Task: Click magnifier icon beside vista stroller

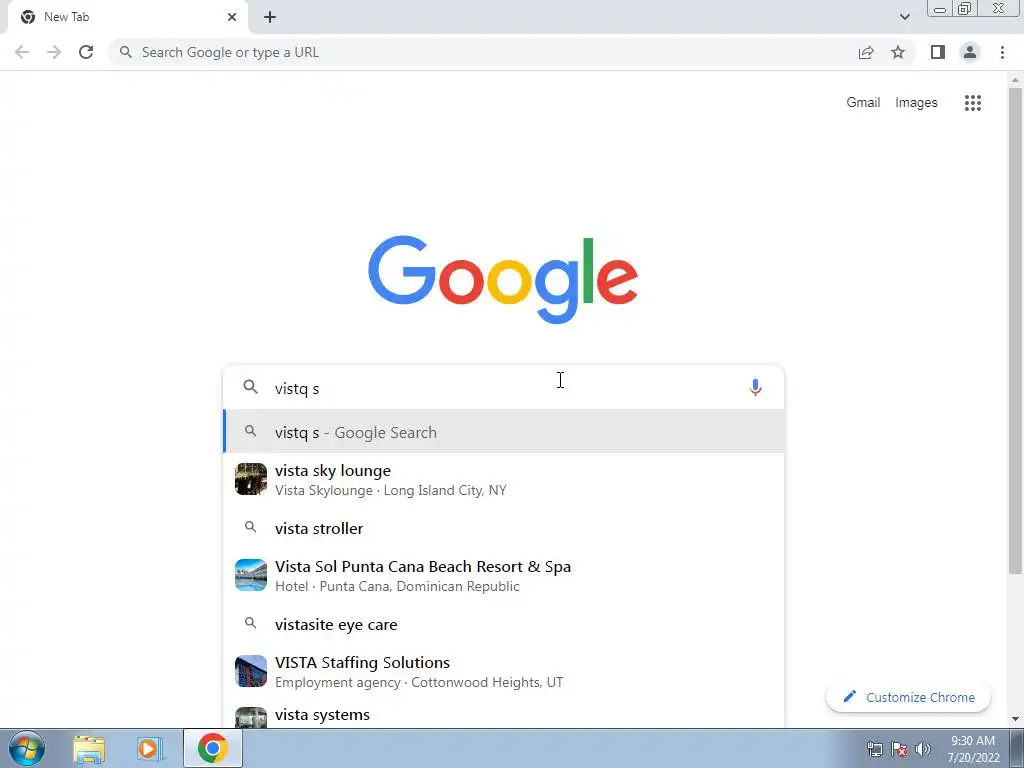Action: point(250,527)
